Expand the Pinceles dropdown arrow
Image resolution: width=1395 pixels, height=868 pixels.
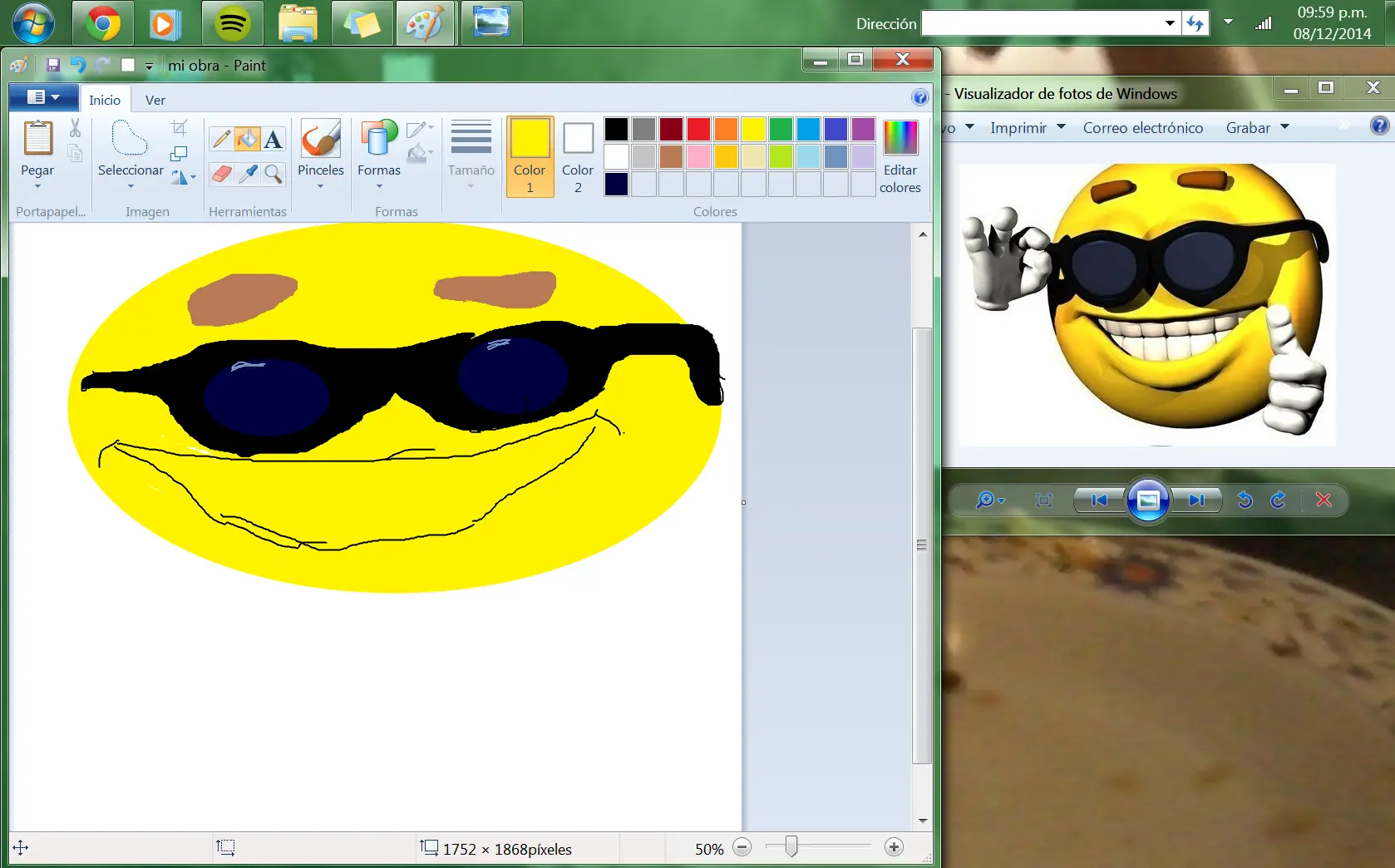point(320,186)
